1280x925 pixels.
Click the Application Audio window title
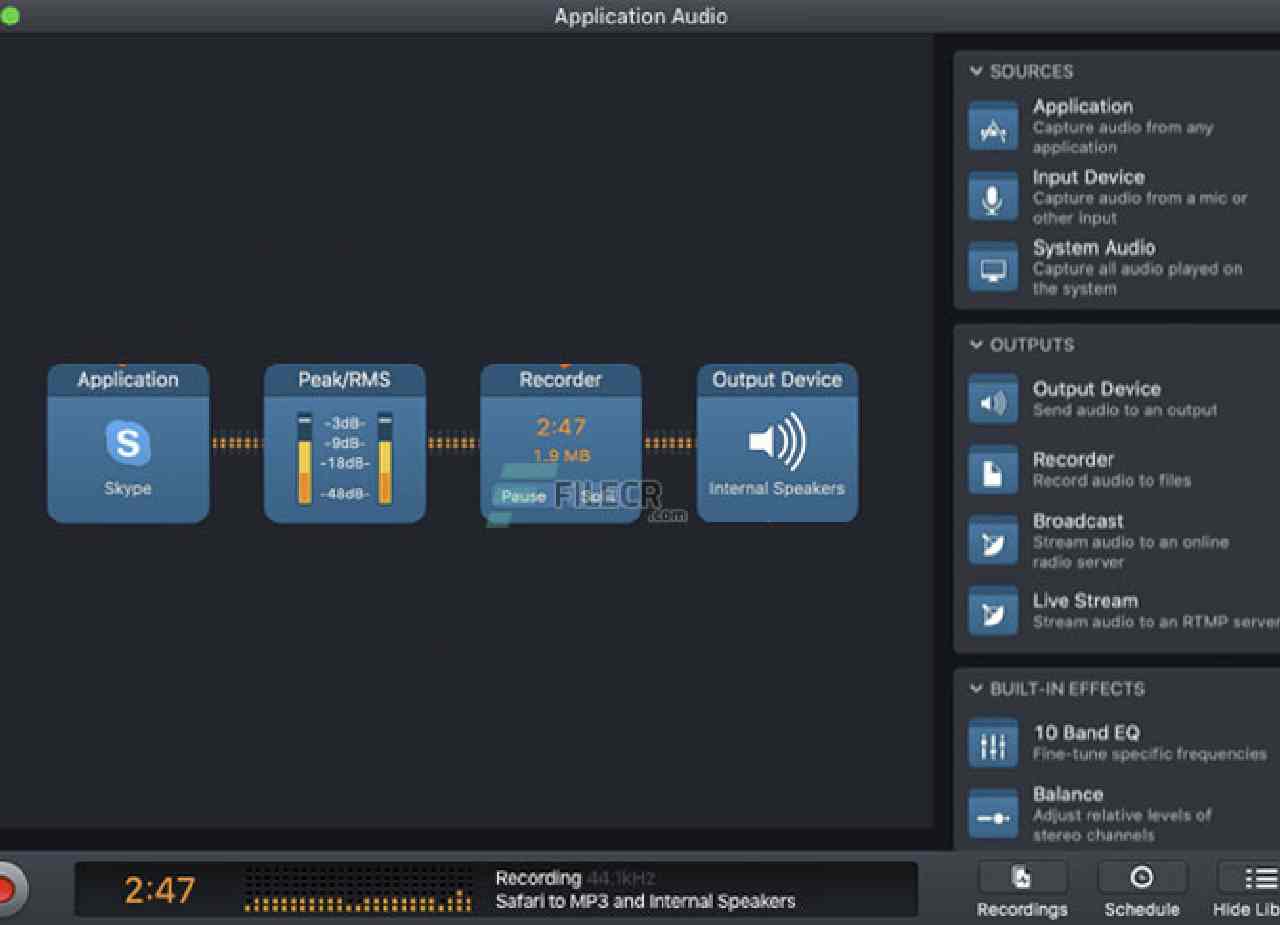(x=641, y=16)
